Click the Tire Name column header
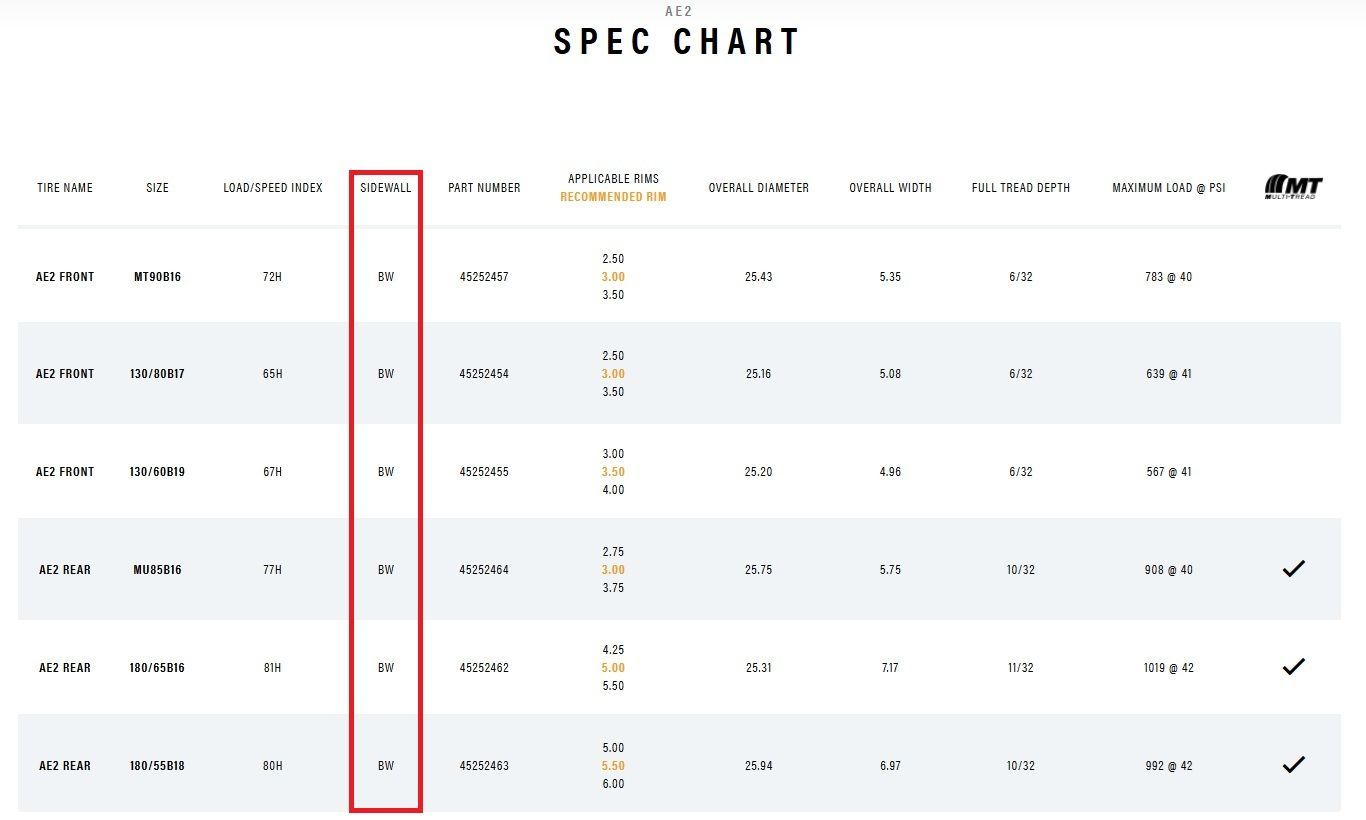 pyautogui.click(x=65, y=188)
